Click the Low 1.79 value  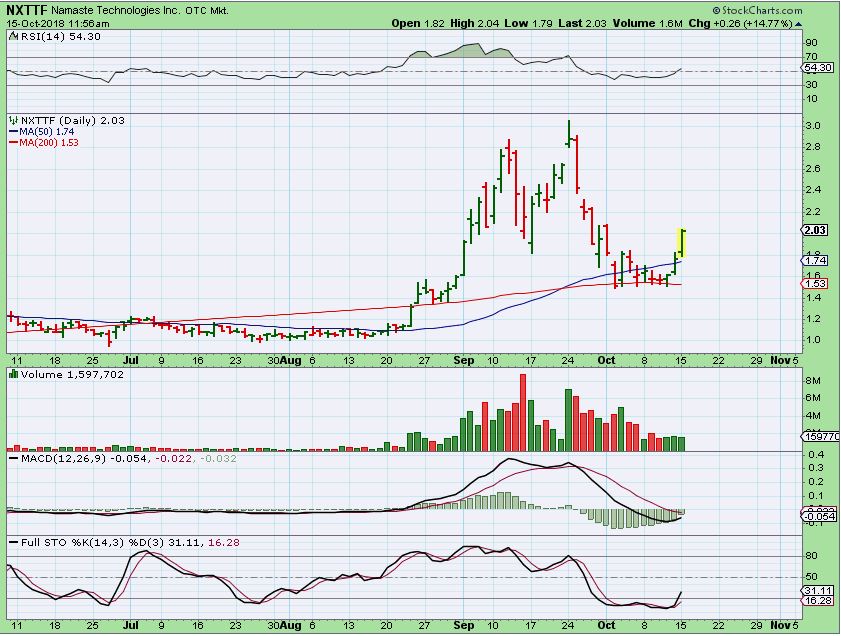(x=529, y=24)
